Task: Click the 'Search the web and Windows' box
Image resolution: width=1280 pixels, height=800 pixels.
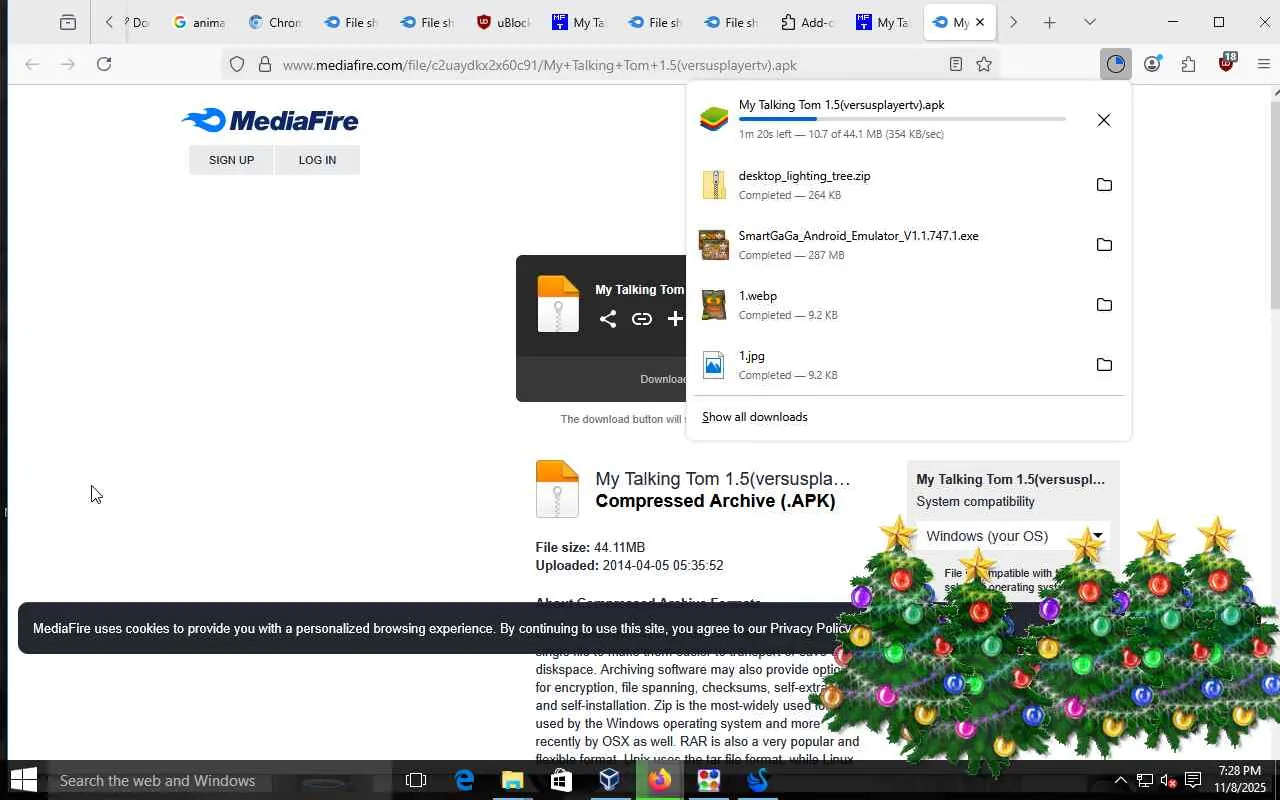Action: [x=219, y=780]
